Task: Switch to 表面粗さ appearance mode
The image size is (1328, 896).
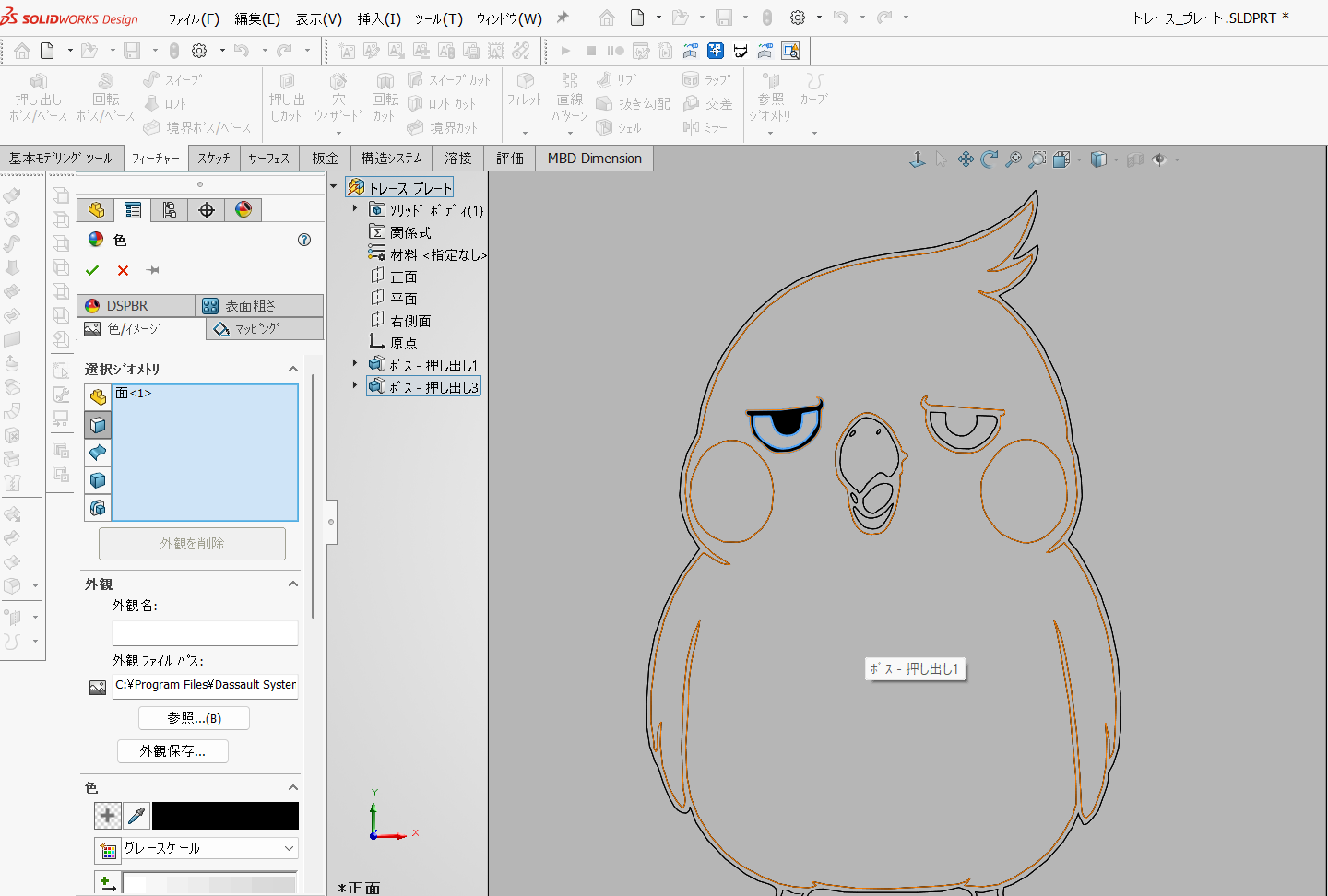Action: (x=259, y=306)
